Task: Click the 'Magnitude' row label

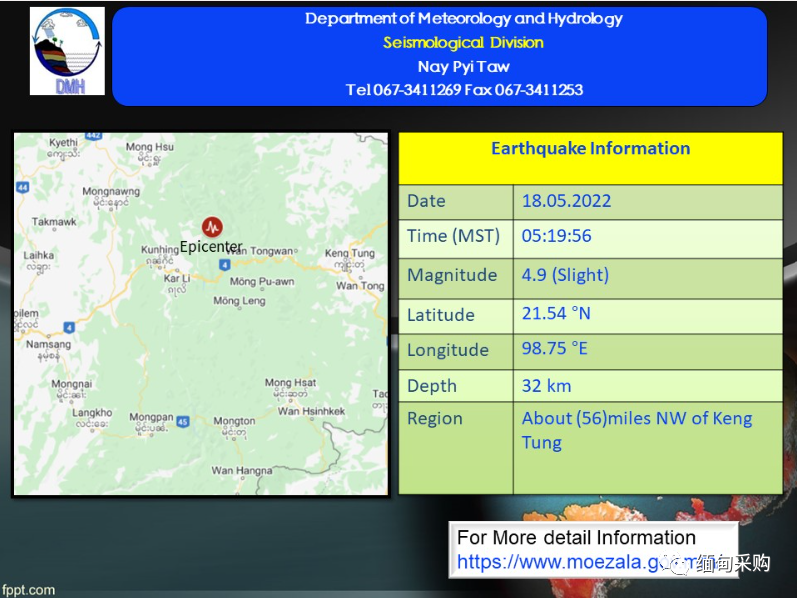Action: pyautogui.click(x=452, y=275)
